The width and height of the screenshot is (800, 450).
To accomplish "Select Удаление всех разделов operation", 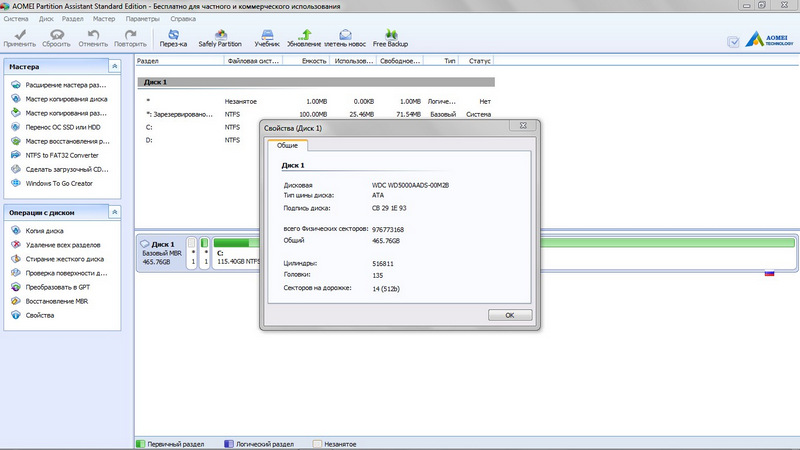I will tap(63, 245).
